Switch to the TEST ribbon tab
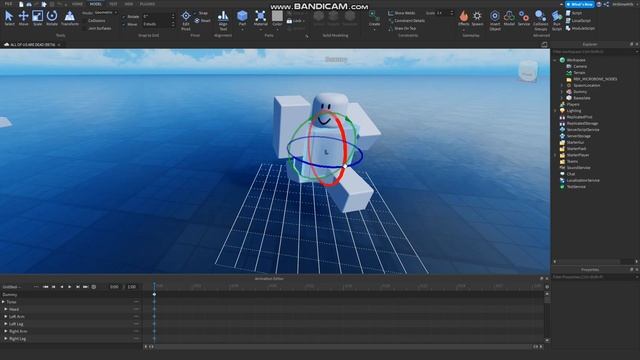Viewport: 640px width, 360px height. (x=113, y=4)
